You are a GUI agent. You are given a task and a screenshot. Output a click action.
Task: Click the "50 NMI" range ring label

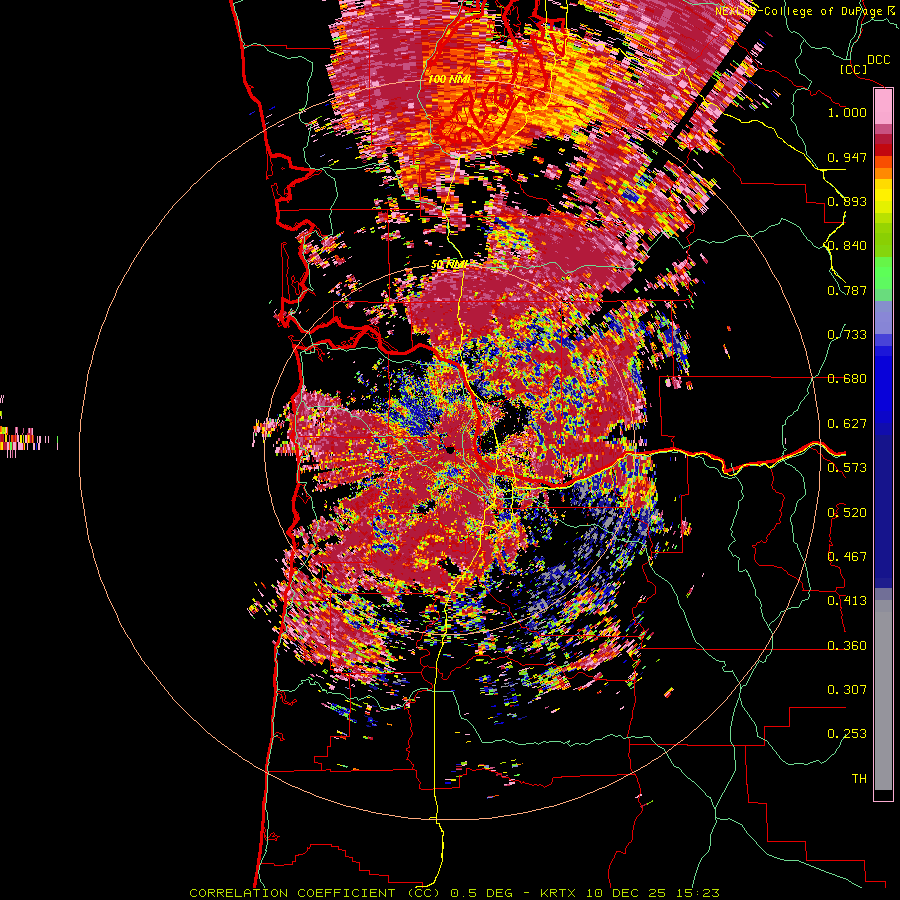449,264
